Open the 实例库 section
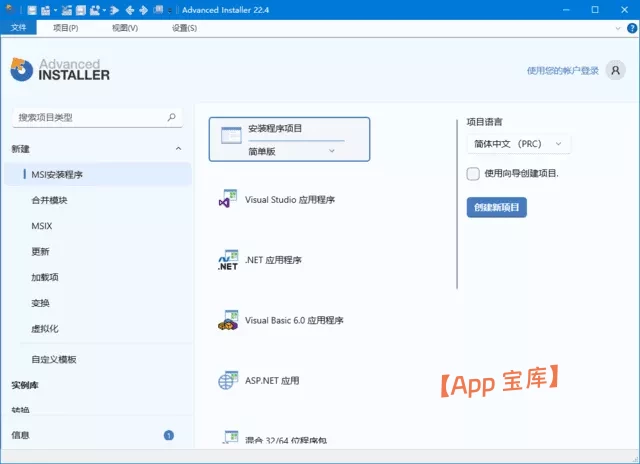 click(25, 385)
